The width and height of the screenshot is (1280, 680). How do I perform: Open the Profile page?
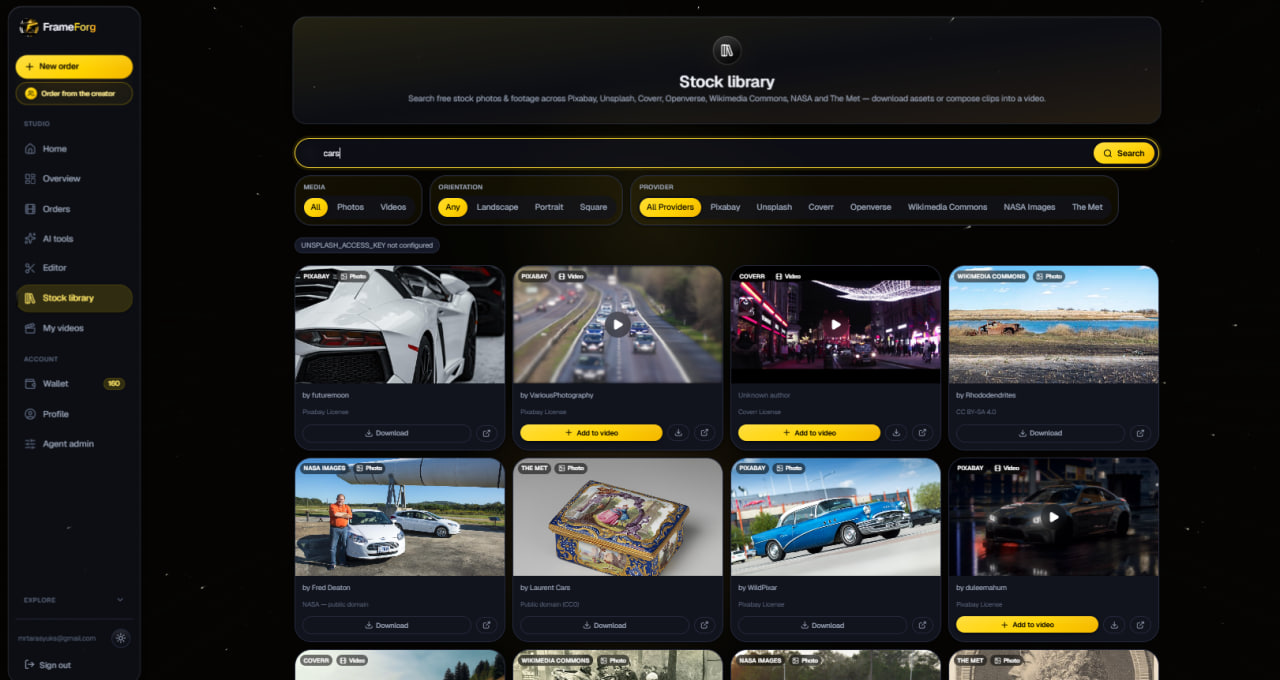pos(74,414)
